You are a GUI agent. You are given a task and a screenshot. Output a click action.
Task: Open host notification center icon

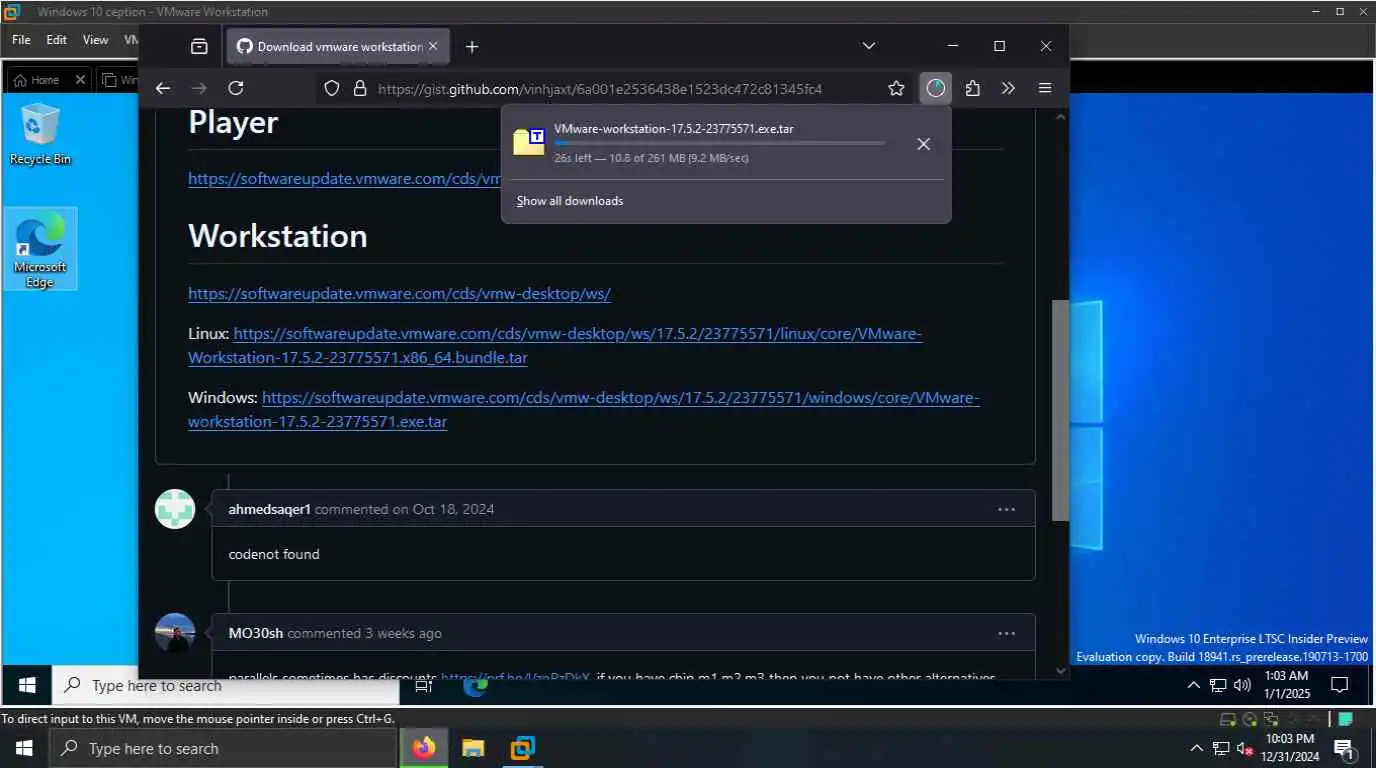tap(1345, 748)
